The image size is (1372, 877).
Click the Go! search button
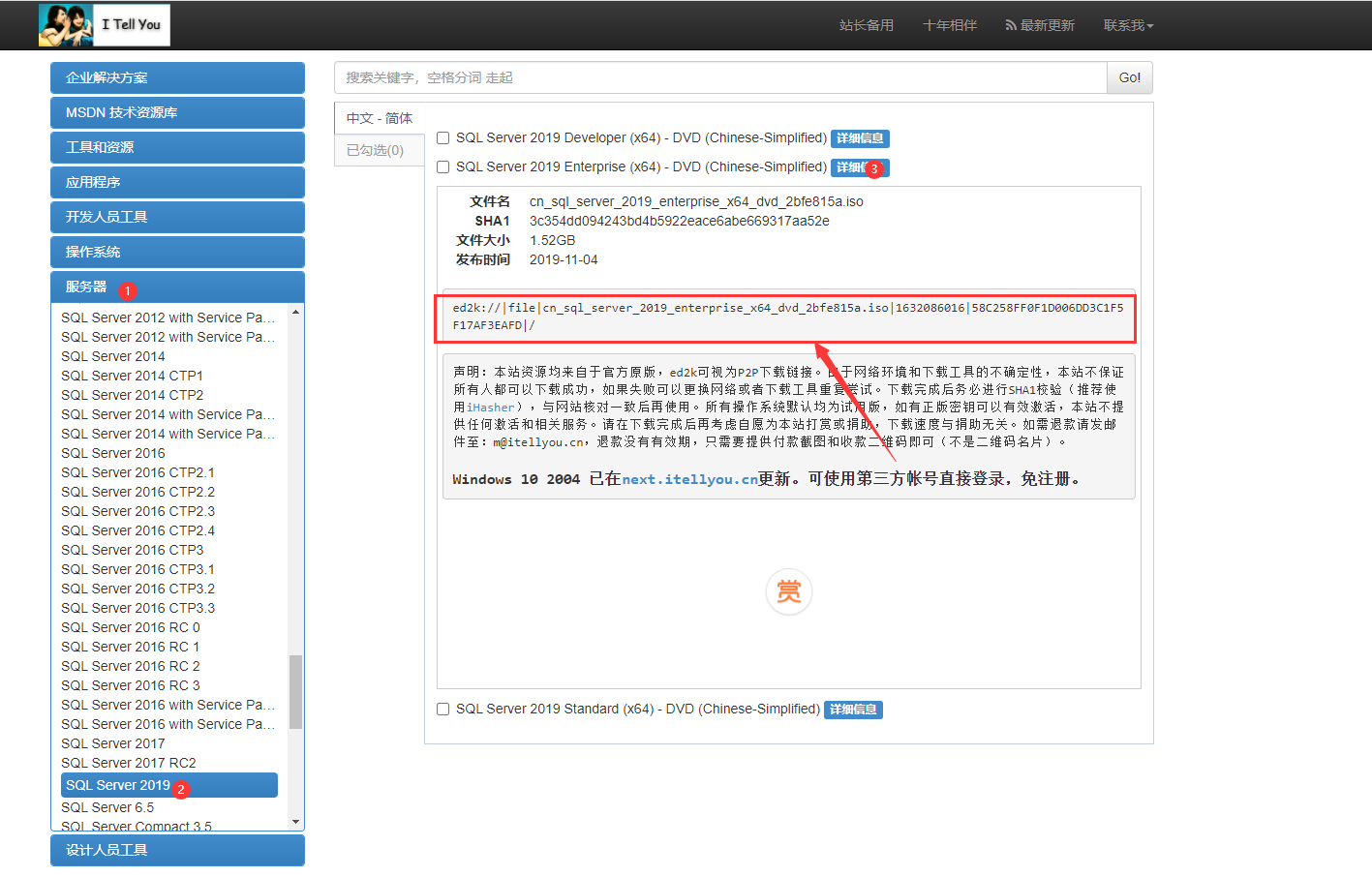point(1130,77)
